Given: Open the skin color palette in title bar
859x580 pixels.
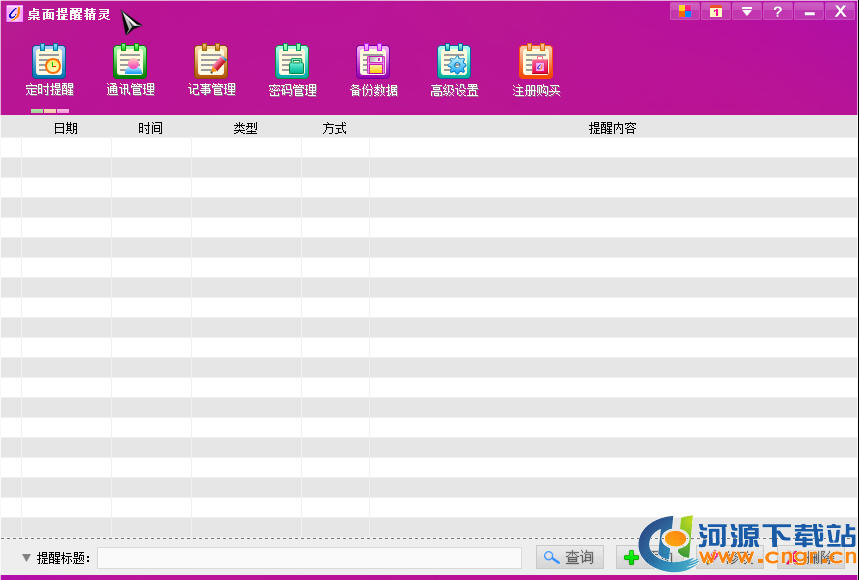Looking at the screenshot, I should click(685, 11).
